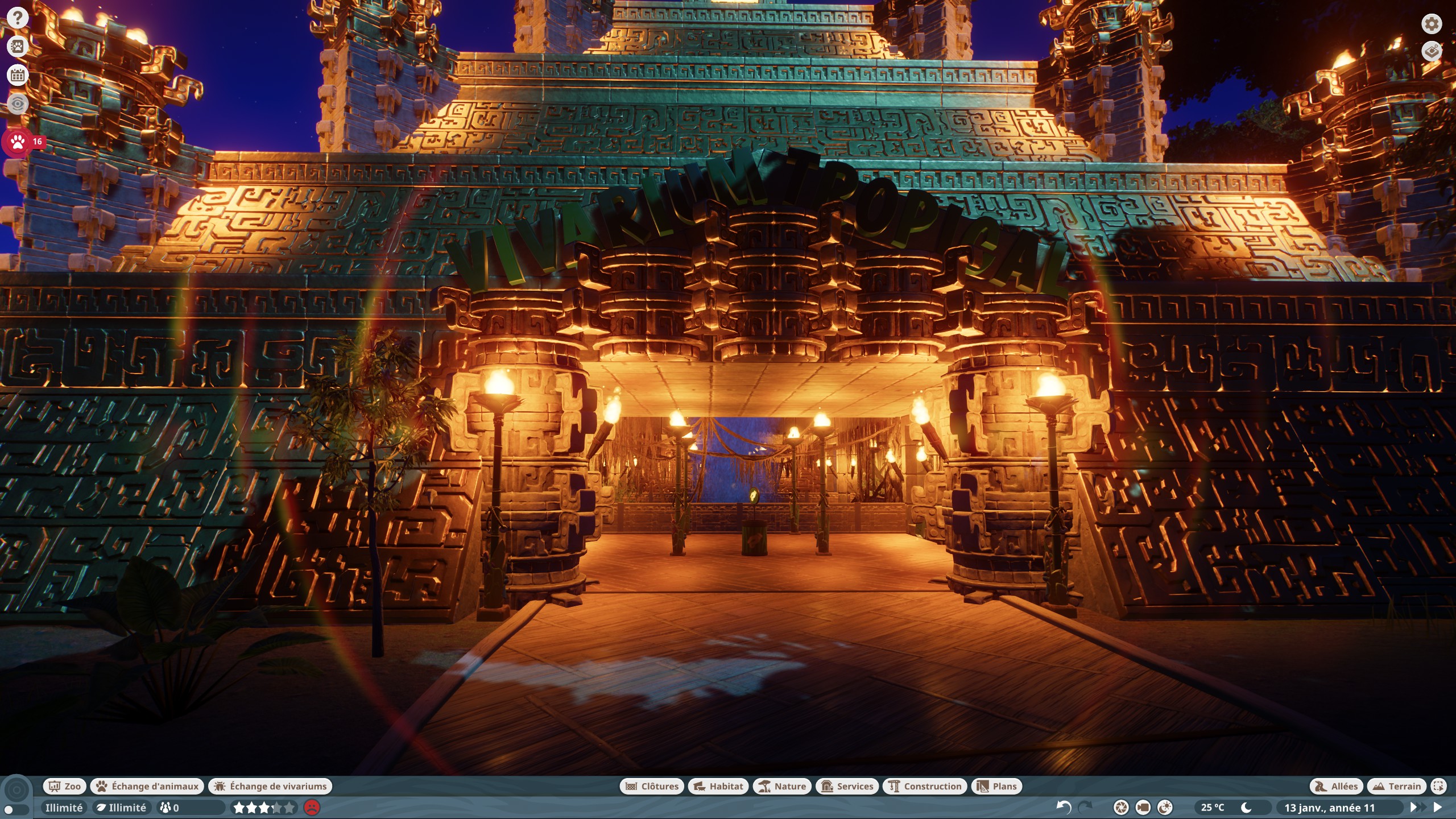
Task: Open the photo capture shutter icon
Action: 1120,807
